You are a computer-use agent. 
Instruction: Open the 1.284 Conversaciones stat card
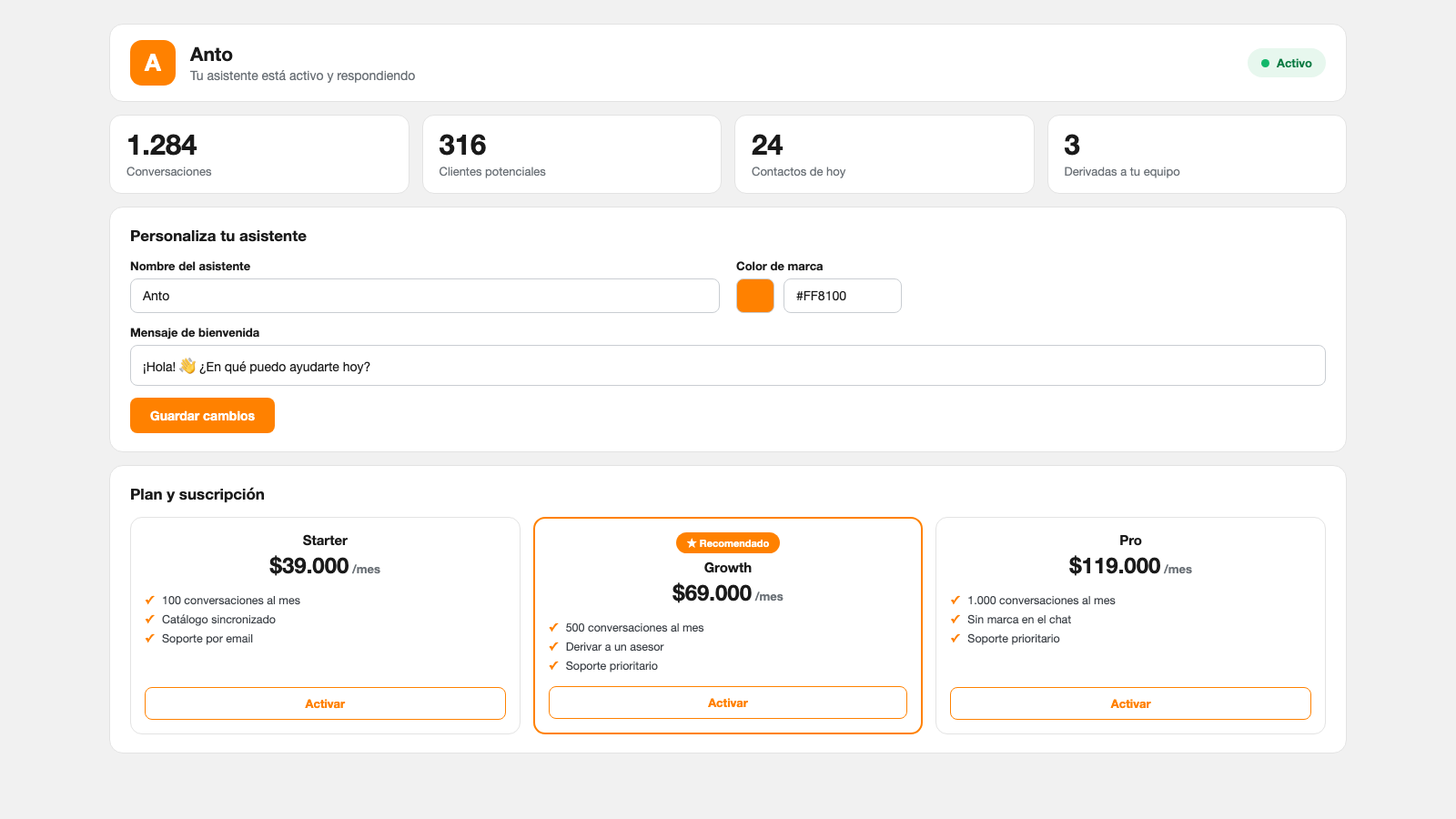pyautogui.click(x=259, y=155)
